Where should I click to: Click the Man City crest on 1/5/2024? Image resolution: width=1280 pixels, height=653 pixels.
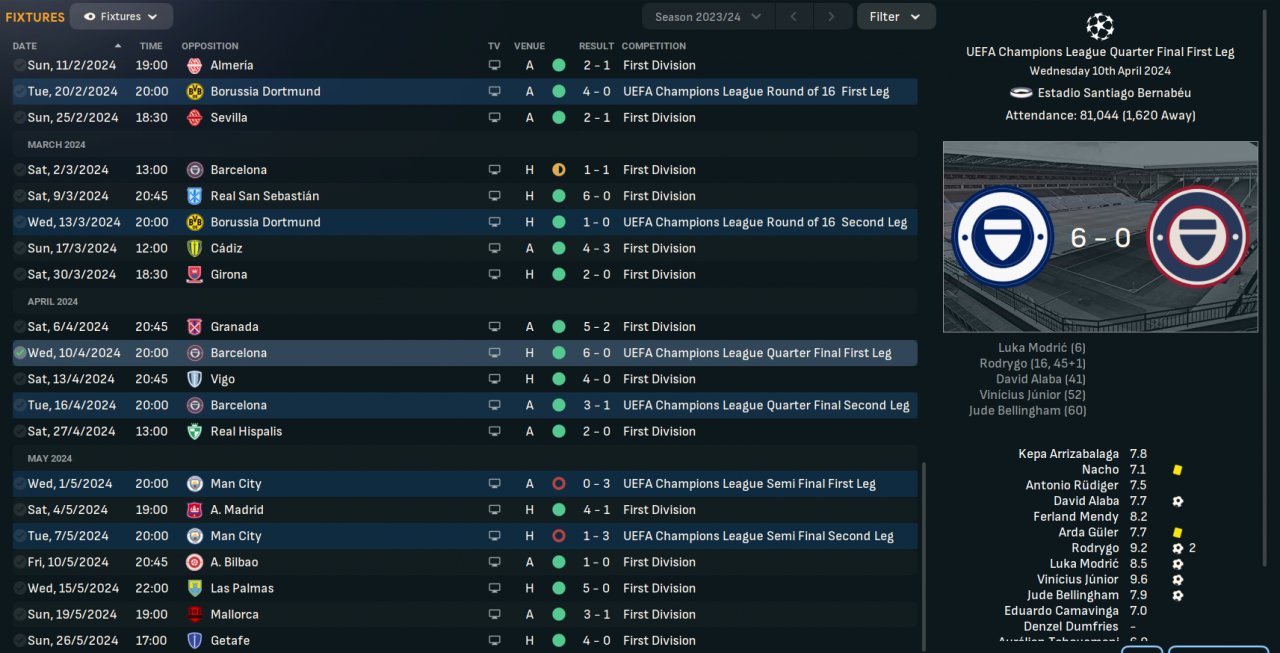pyautogui.click(x=195, y=483)
